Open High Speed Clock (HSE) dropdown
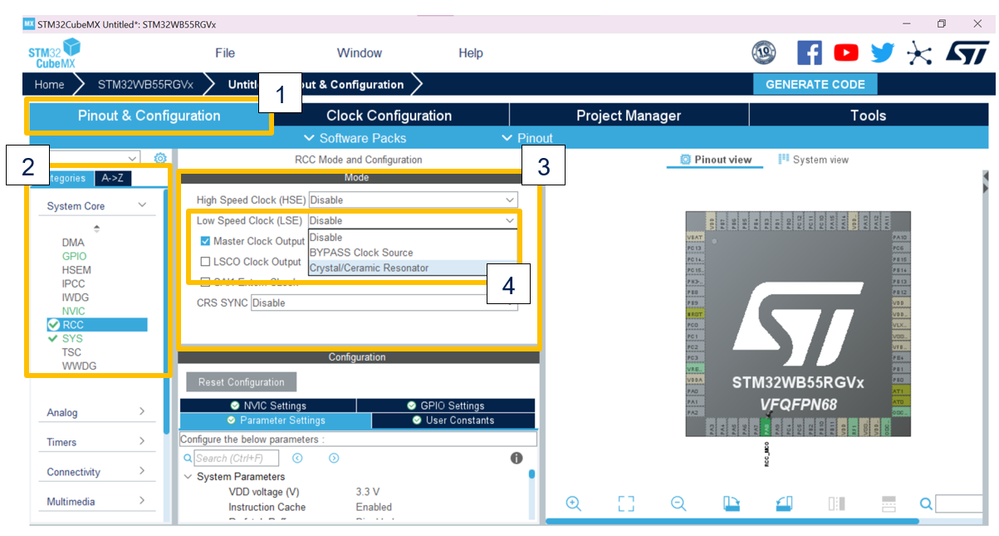 click(x=413, y=200)
